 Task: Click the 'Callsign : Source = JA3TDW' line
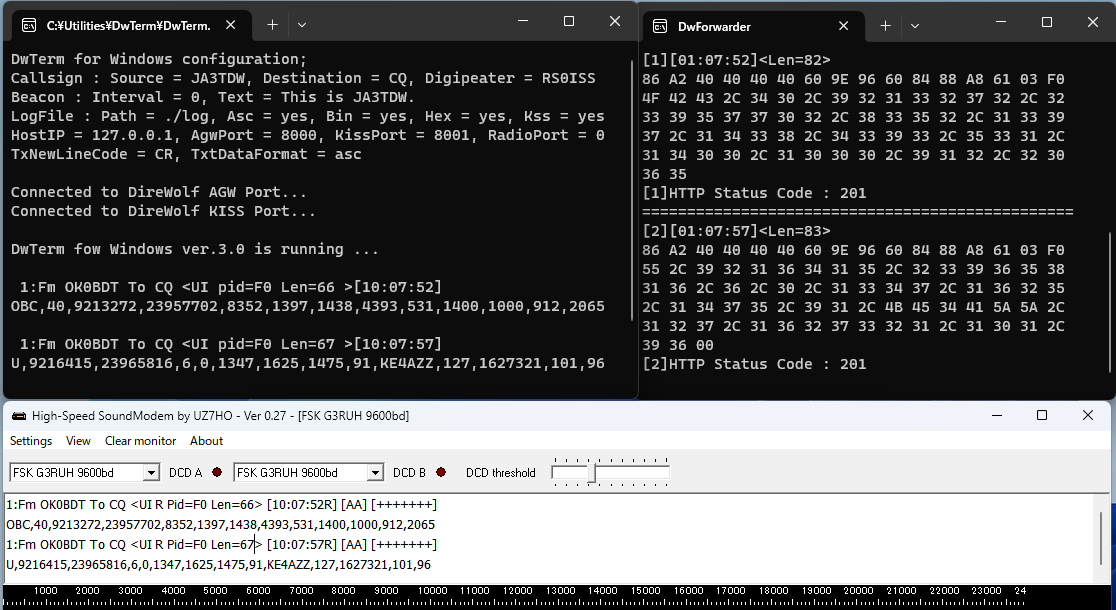302,78
